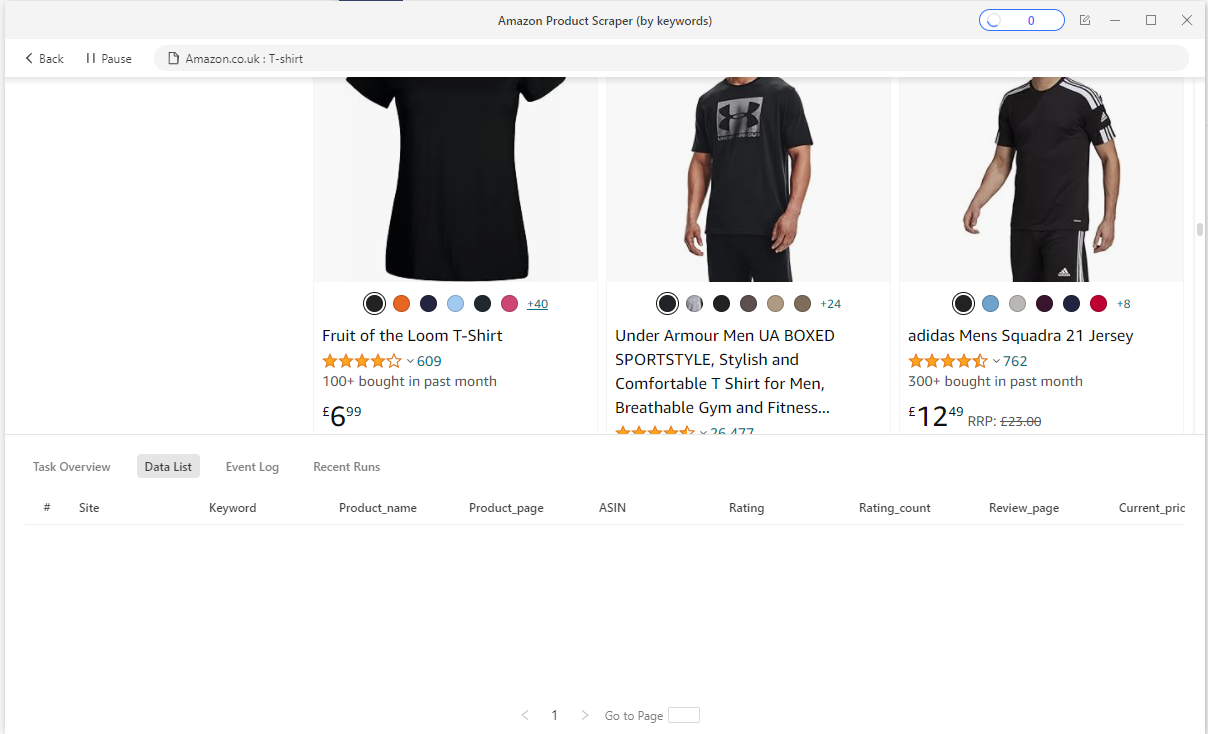Select navy swatch for Fruit of the Loom
The width and height of the screenshot is (1208, 734).
[428, 304]
